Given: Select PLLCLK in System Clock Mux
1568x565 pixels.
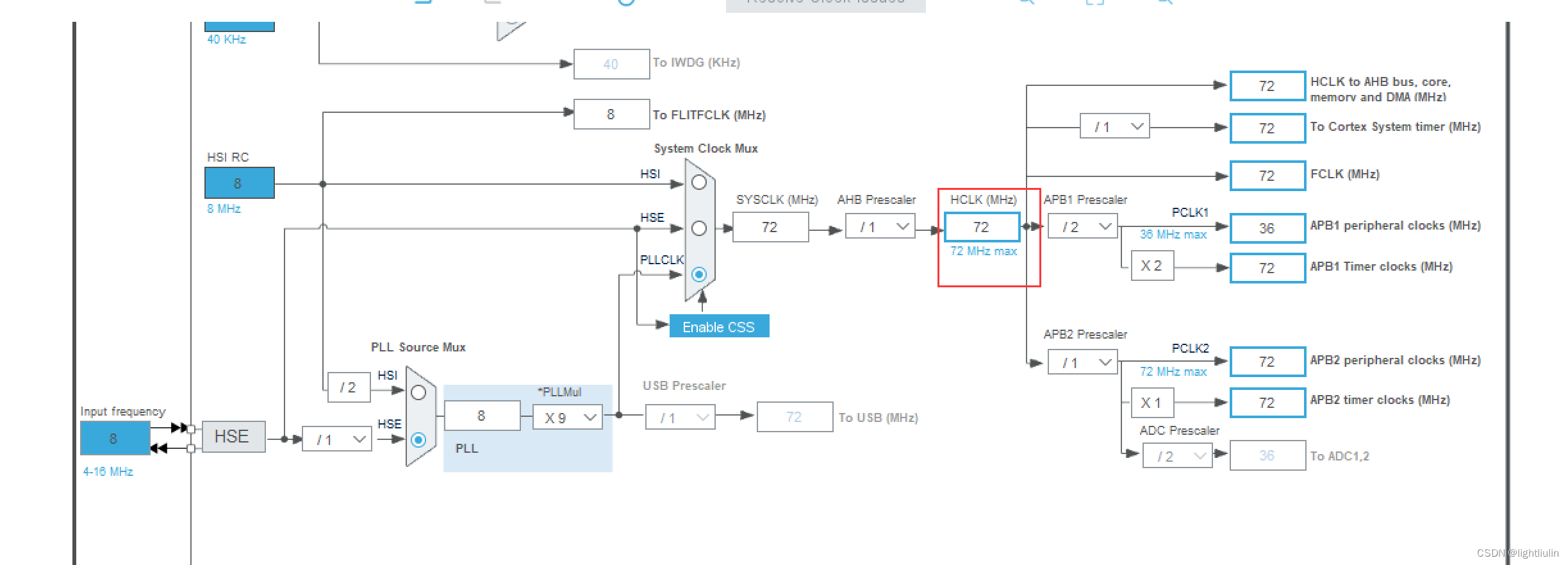Looking at the screenshot, I should (699, 274).
